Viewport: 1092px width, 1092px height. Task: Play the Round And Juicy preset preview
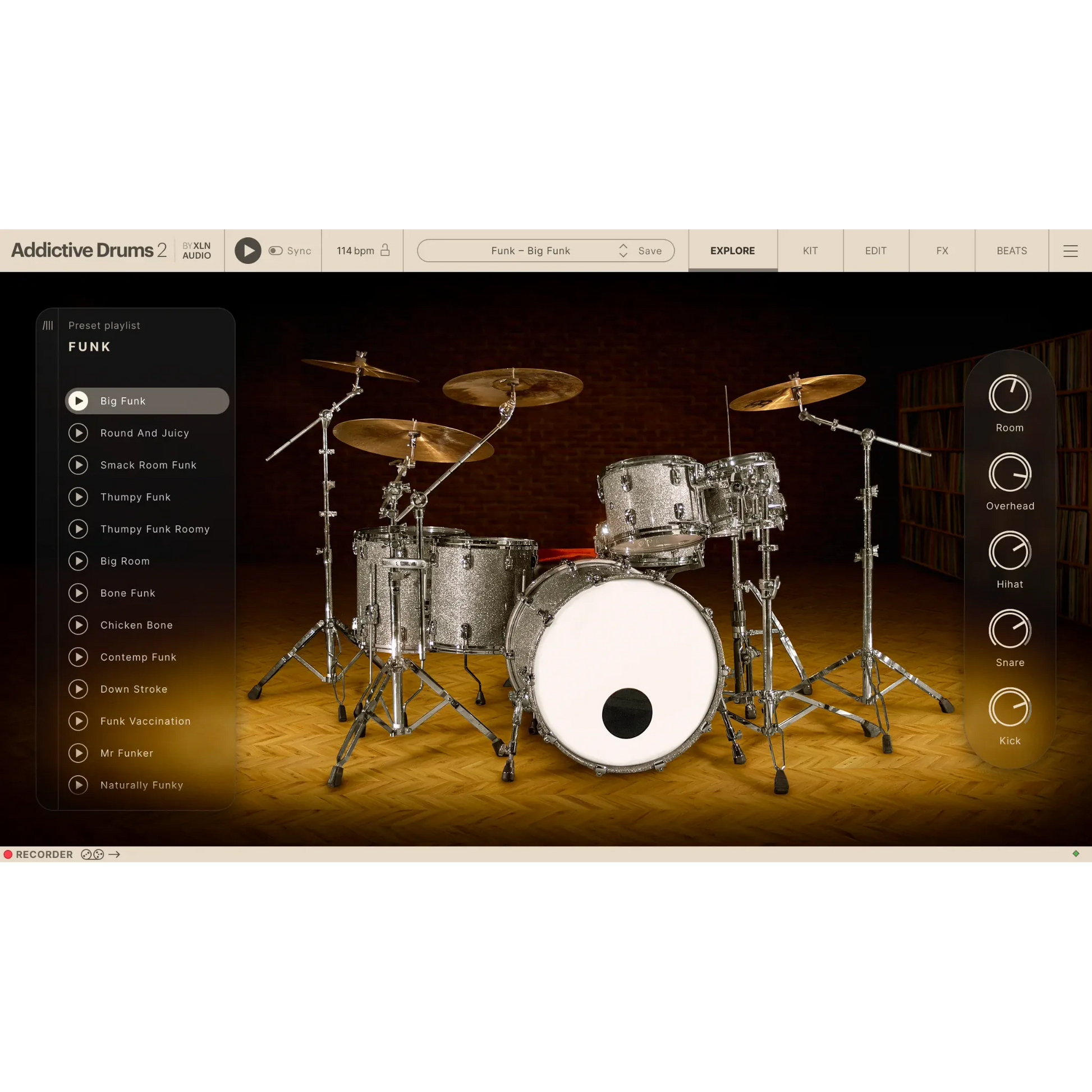click(x=79, y=433)
